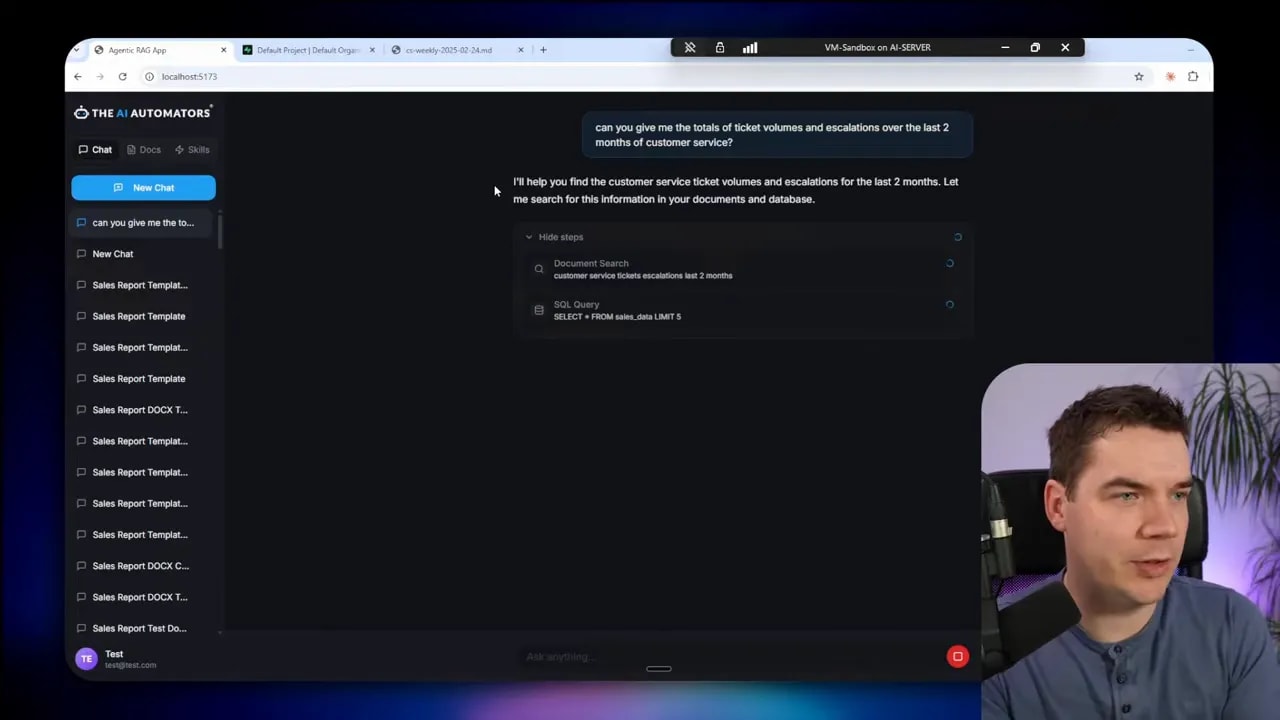Select the Chat sidebar icon
1280x720 pixels.
(84, 149)
